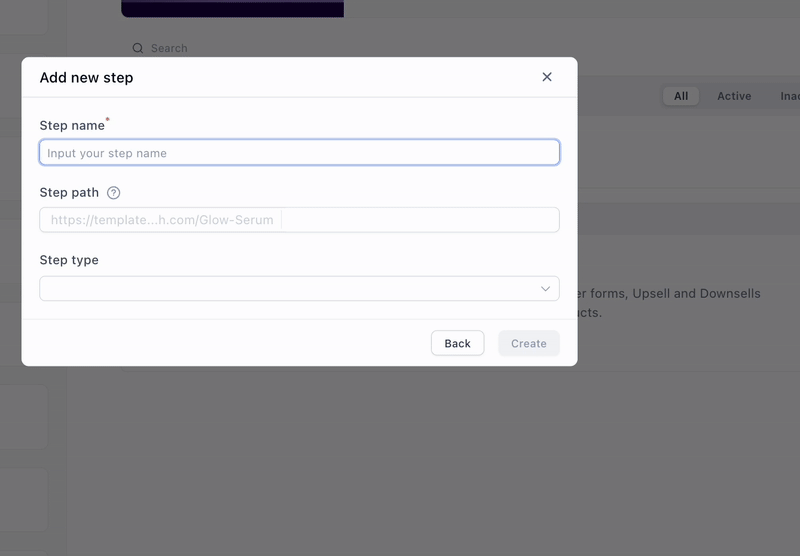Image resolution: width=800 pixels, height=556 pixels.
Task: Select the partially visible Inactive tab
Action: coord(789,96)
